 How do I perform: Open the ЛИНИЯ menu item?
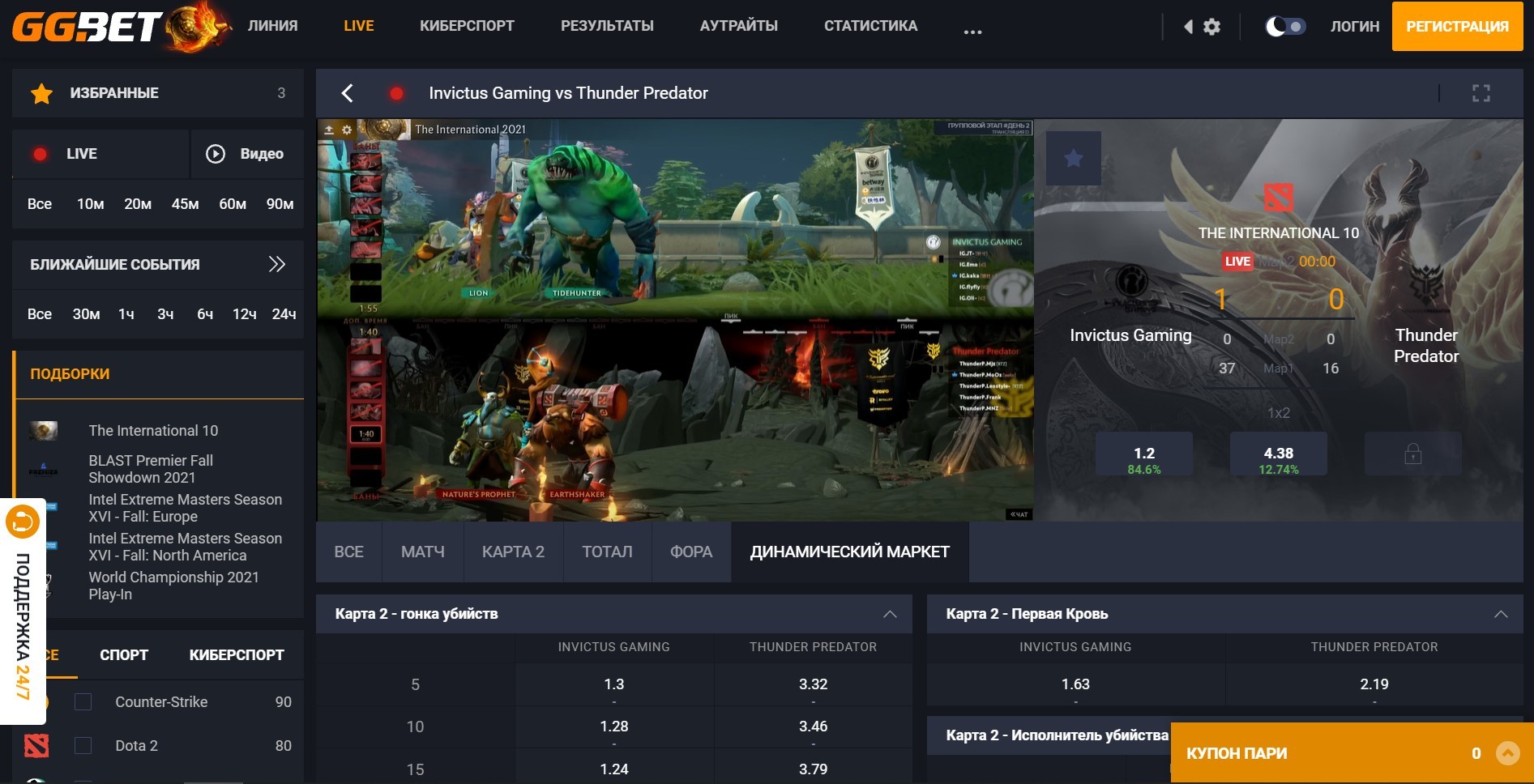(272, 26)
